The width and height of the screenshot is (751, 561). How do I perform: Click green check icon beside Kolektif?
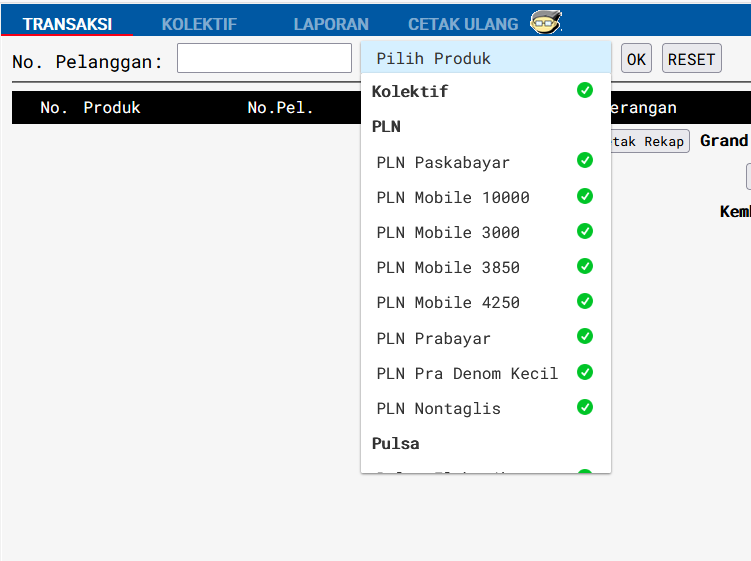click(585, 90)
